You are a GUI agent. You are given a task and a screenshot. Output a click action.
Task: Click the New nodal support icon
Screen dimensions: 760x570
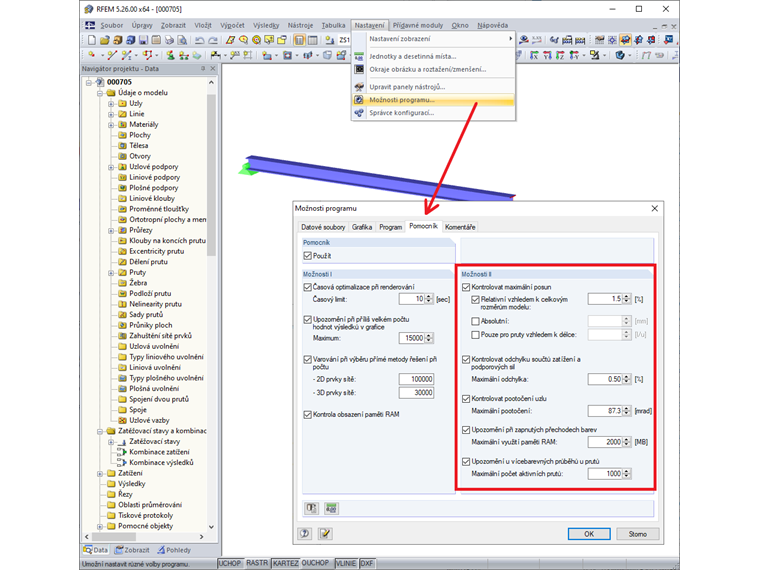tap(170, 55)
